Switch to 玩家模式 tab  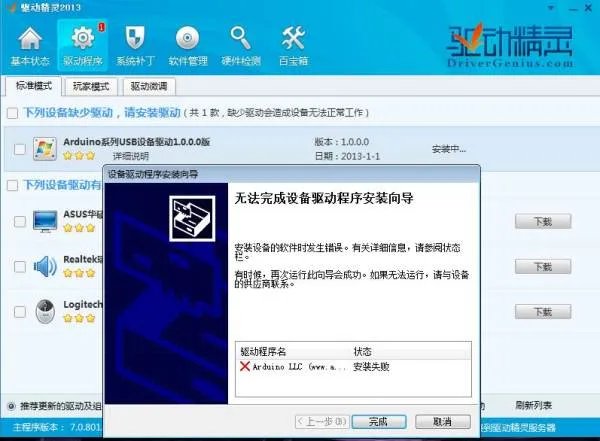click(x=91, y=87)
